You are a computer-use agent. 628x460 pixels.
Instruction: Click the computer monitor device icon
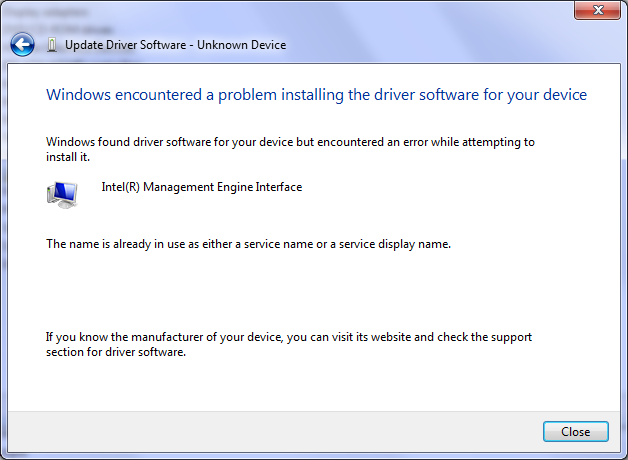click(x=62, y=195)
